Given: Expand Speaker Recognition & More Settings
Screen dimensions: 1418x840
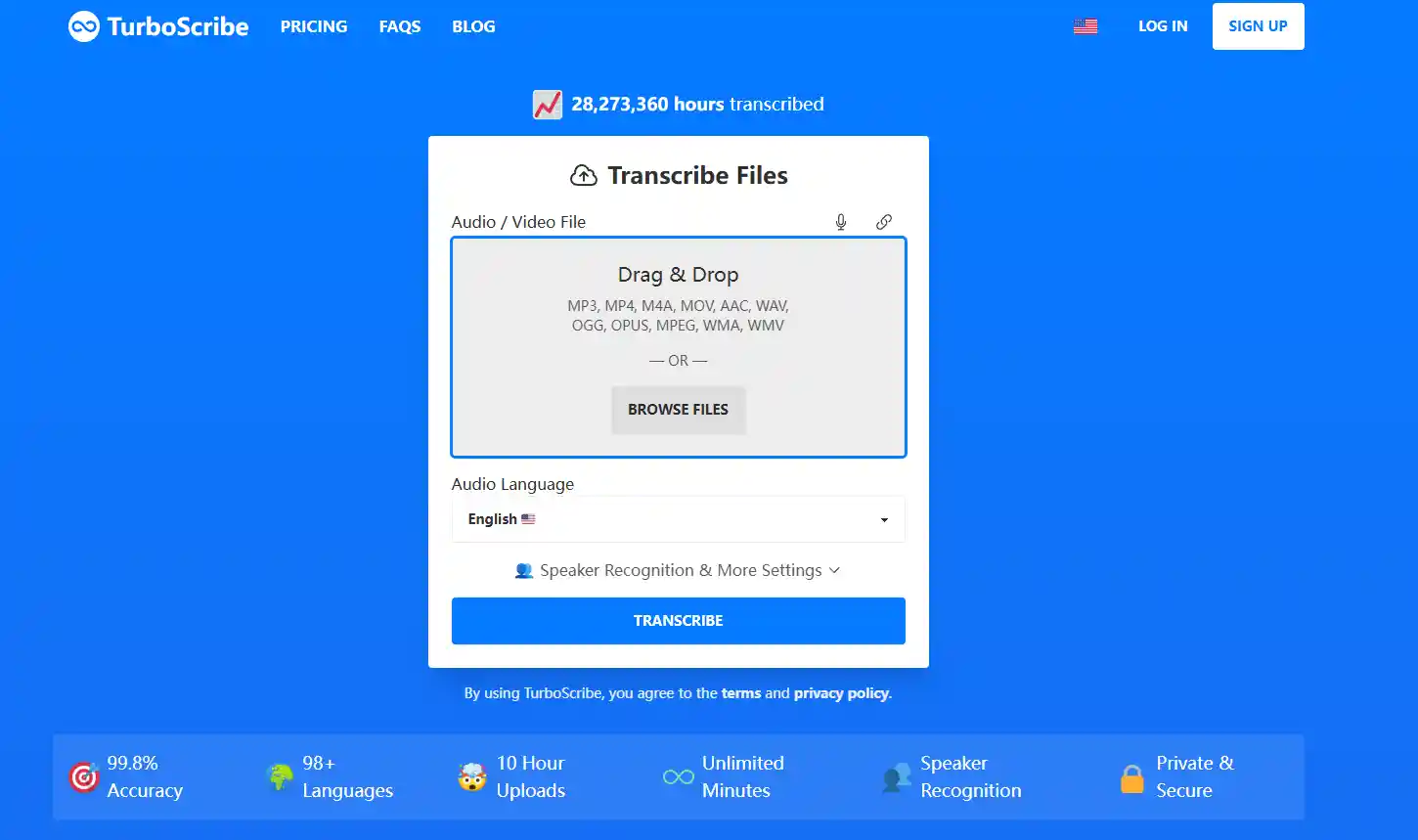Looking at the screenshot, I should [x=678, y=570].
